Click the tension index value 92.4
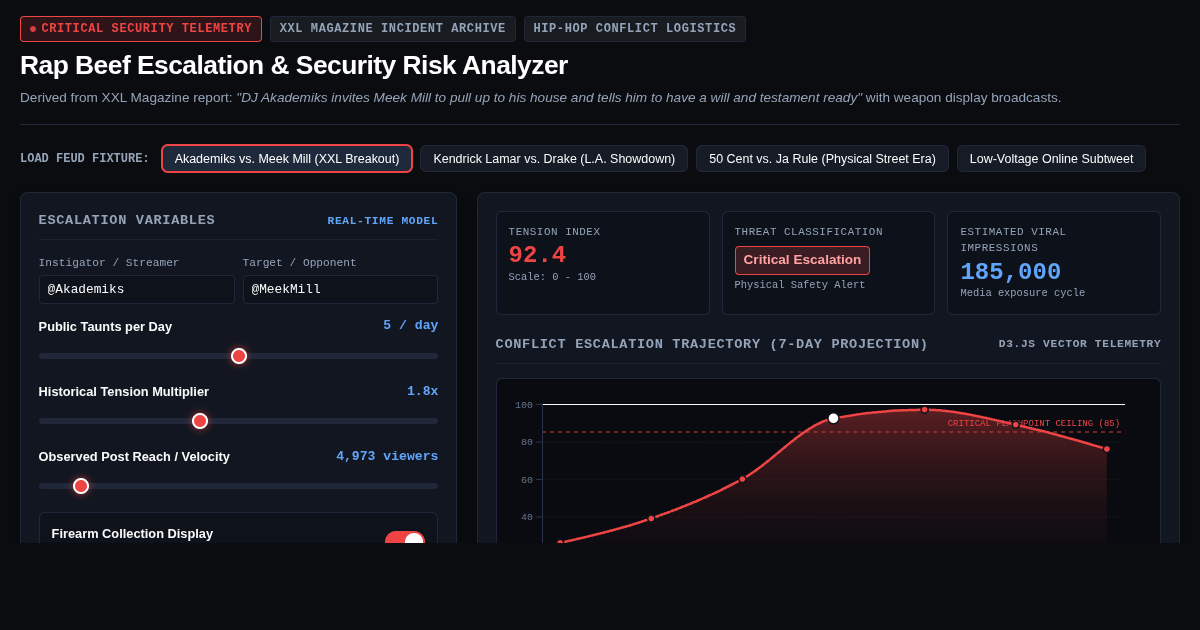This screenshot has width=1200, height=630. tap(537, 255)
